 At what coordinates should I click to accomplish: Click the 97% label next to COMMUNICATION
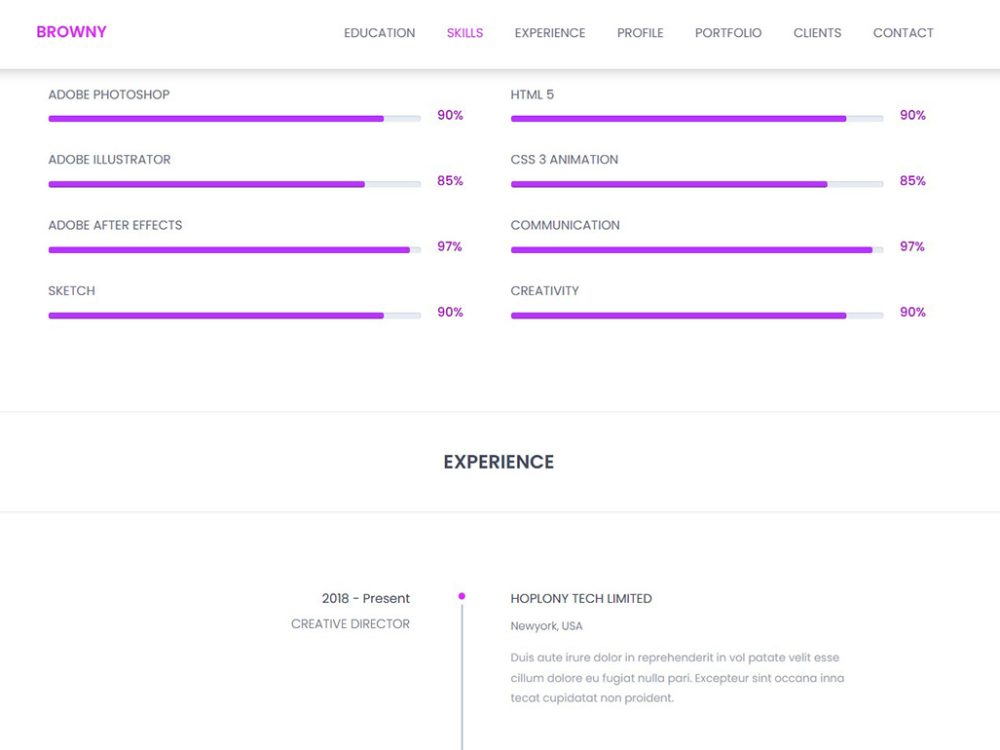coord(913,246)
